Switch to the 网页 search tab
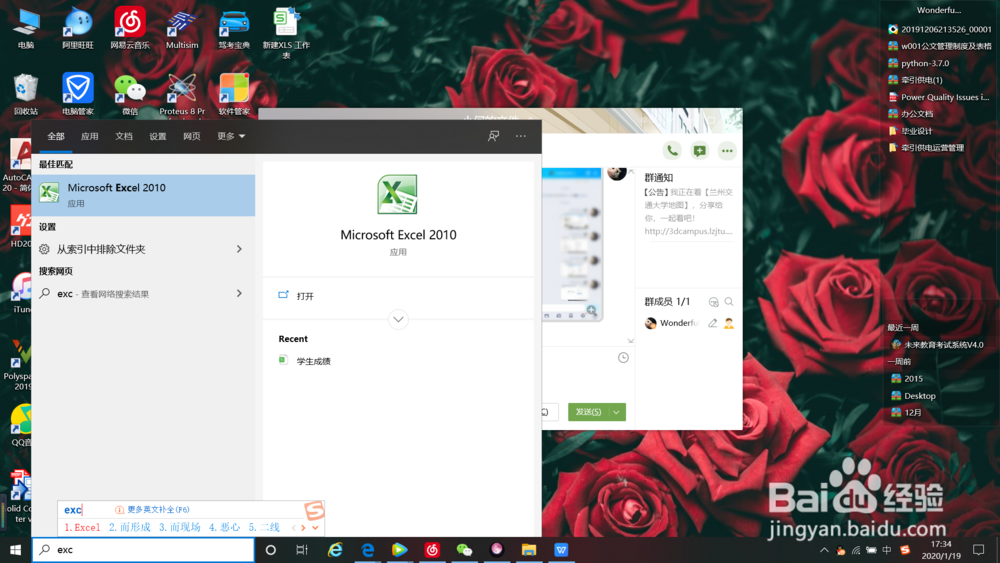This screenshot has width=1000, height=563. click(x=191, y=136)
